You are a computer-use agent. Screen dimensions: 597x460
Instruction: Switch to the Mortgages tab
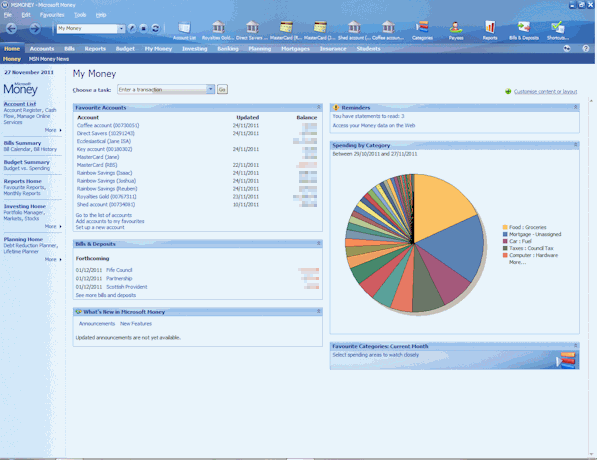pos(295,49)
